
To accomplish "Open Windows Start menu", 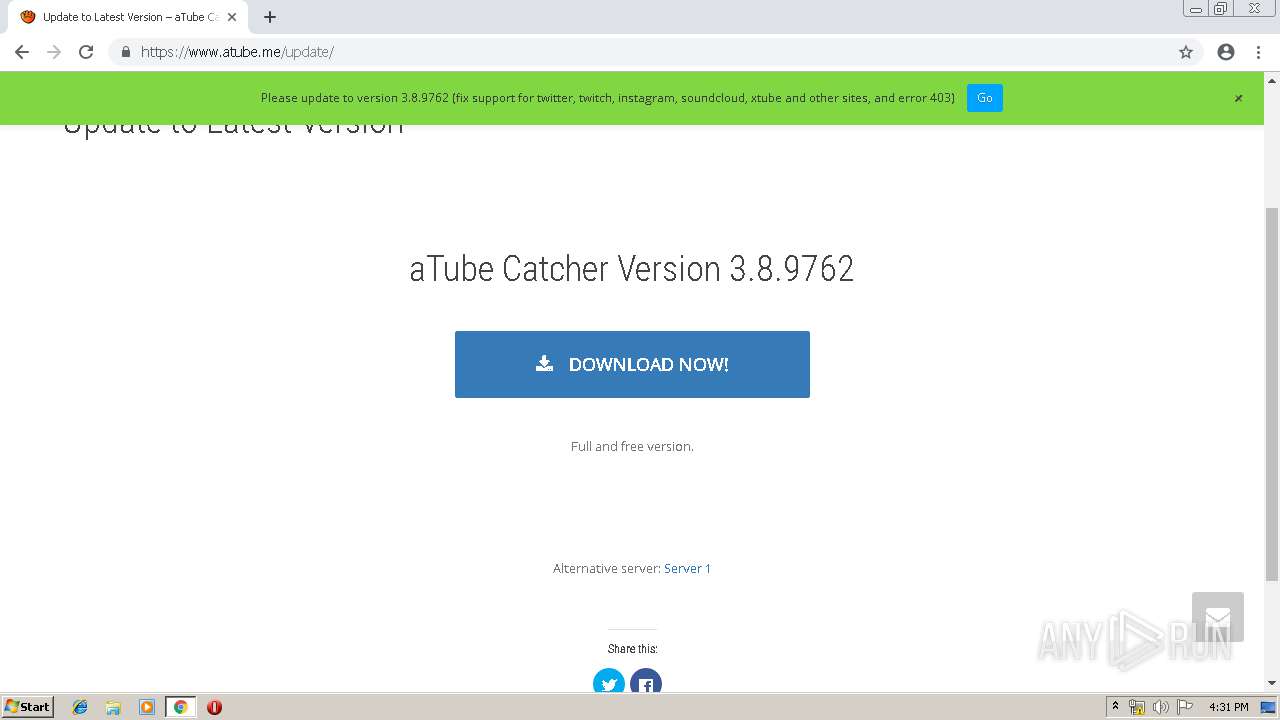I will [x=28, y=706].
